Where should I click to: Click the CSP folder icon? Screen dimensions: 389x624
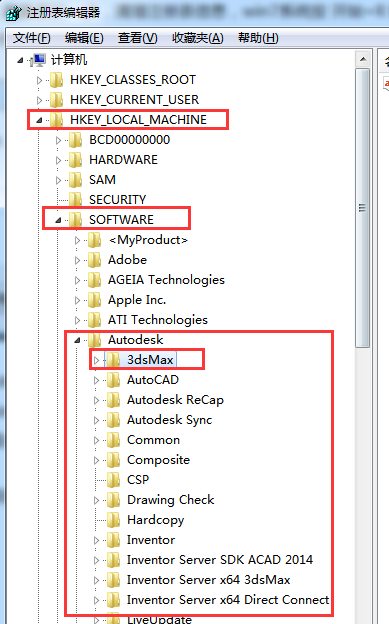[114, 480]
